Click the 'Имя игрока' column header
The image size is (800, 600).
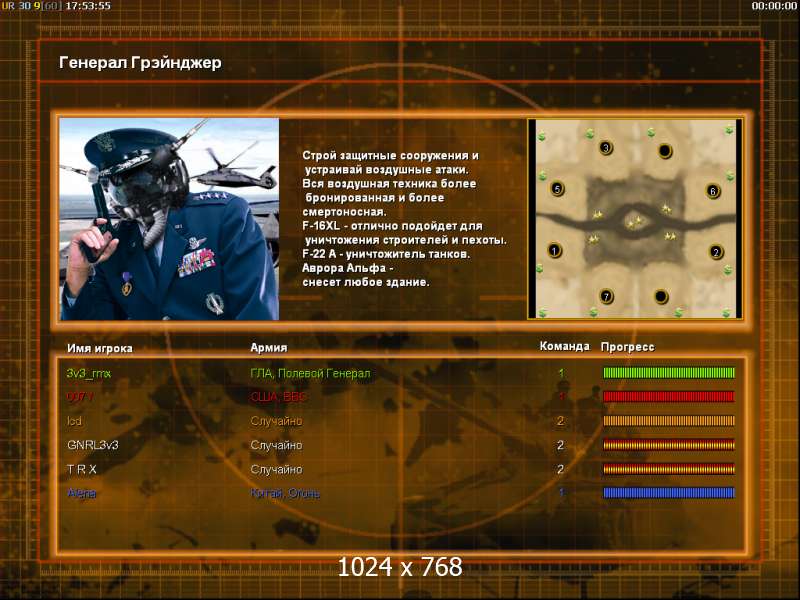pos(100,348)
